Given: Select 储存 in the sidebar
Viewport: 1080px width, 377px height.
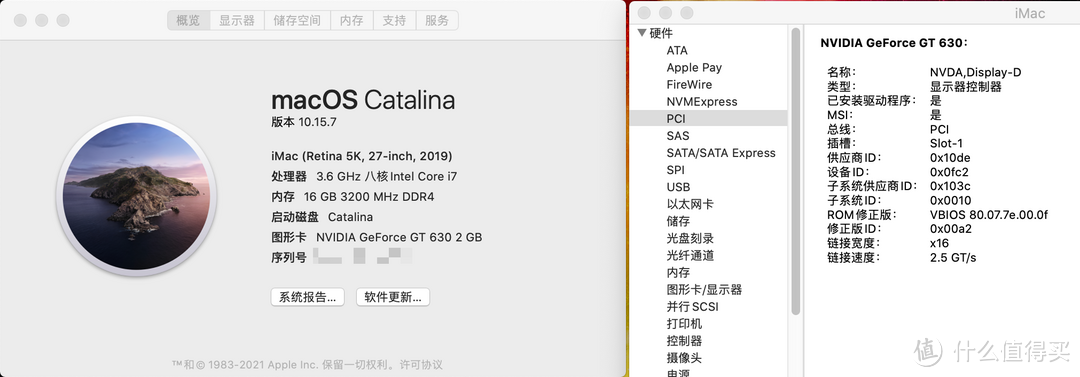Looking at the screenshot, I should click(x=678, y=221).
